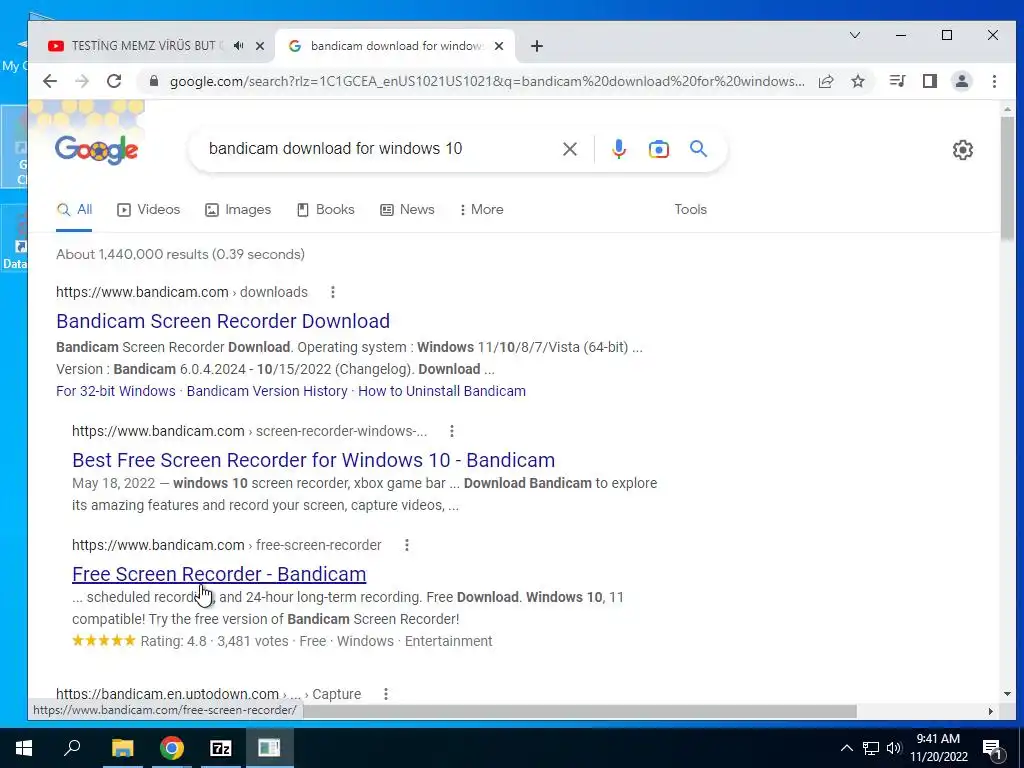Open Free Screen Recorder - Bandicam link
1024x768 pixels.
(219, 574)
